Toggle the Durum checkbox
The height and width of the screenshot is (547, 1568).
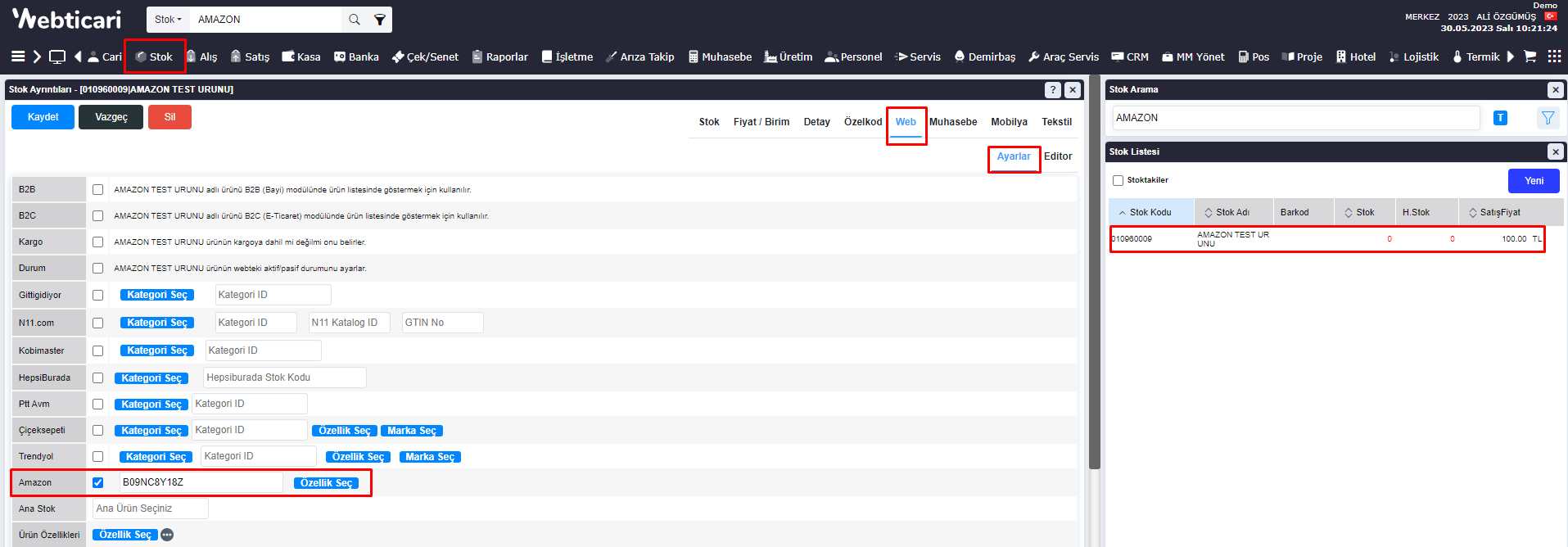[x=98, y=268]
